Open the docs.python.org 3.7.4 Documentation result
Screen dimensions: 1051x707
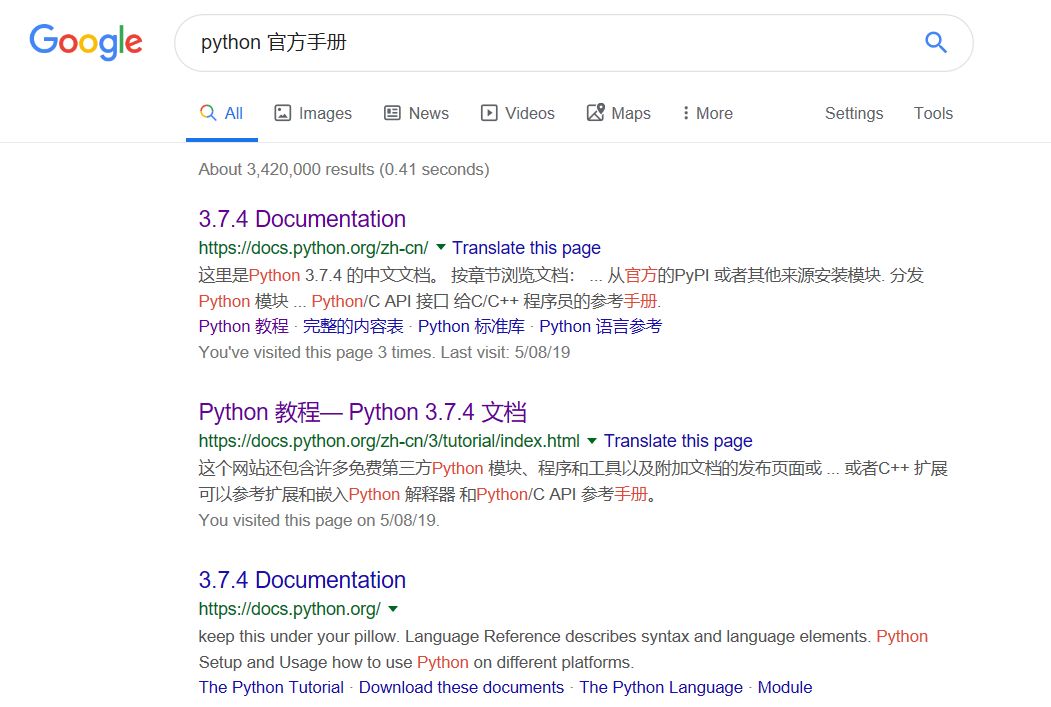pyautogui.click(x=302, y=580)
